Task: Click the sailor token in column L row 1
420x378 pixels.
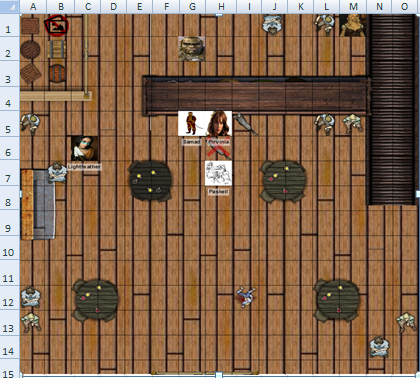Action: coord(325,24)
